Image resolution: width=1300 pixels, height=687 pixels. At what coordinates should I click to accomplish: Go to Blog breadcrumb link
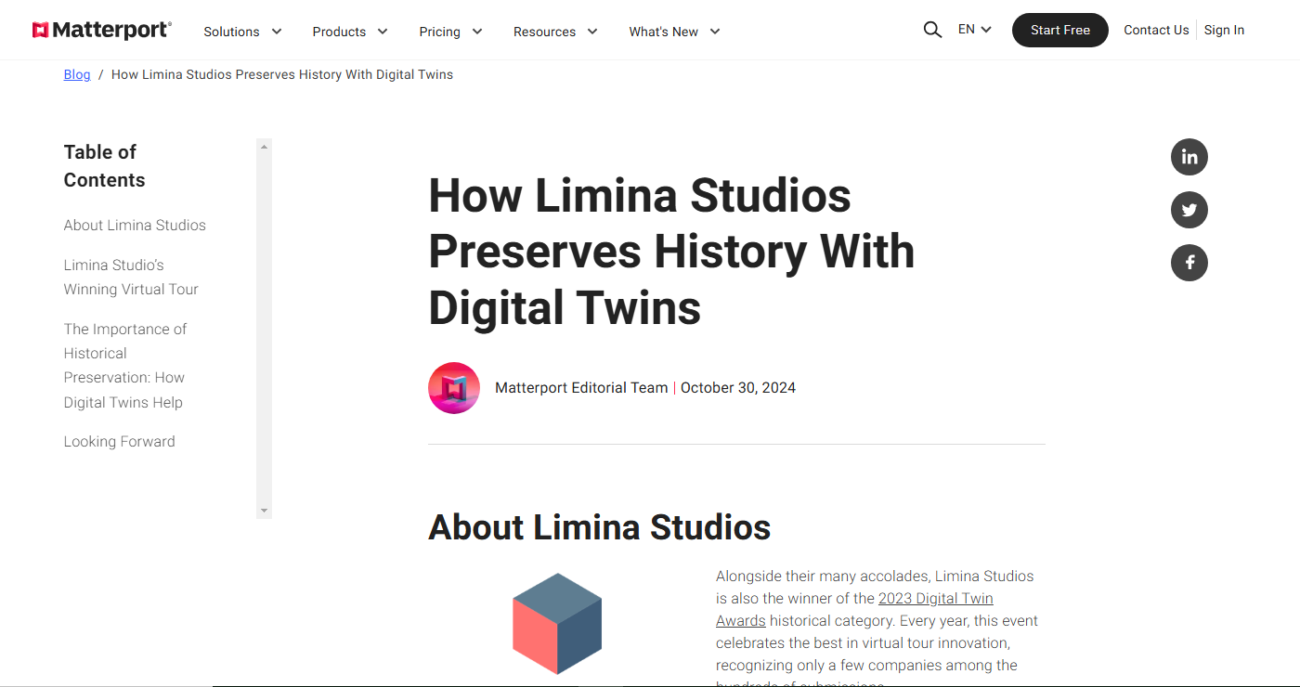(x=77, y=75)
